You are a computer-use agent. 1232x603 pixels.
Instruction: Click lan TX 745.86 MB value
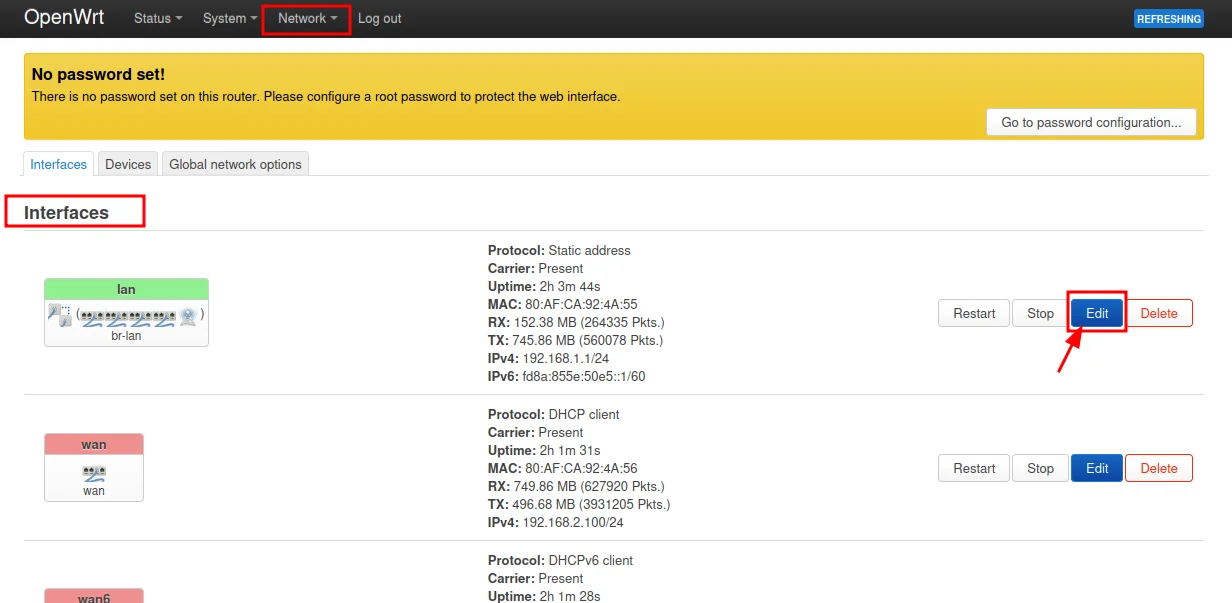click(x=588, y=340)
